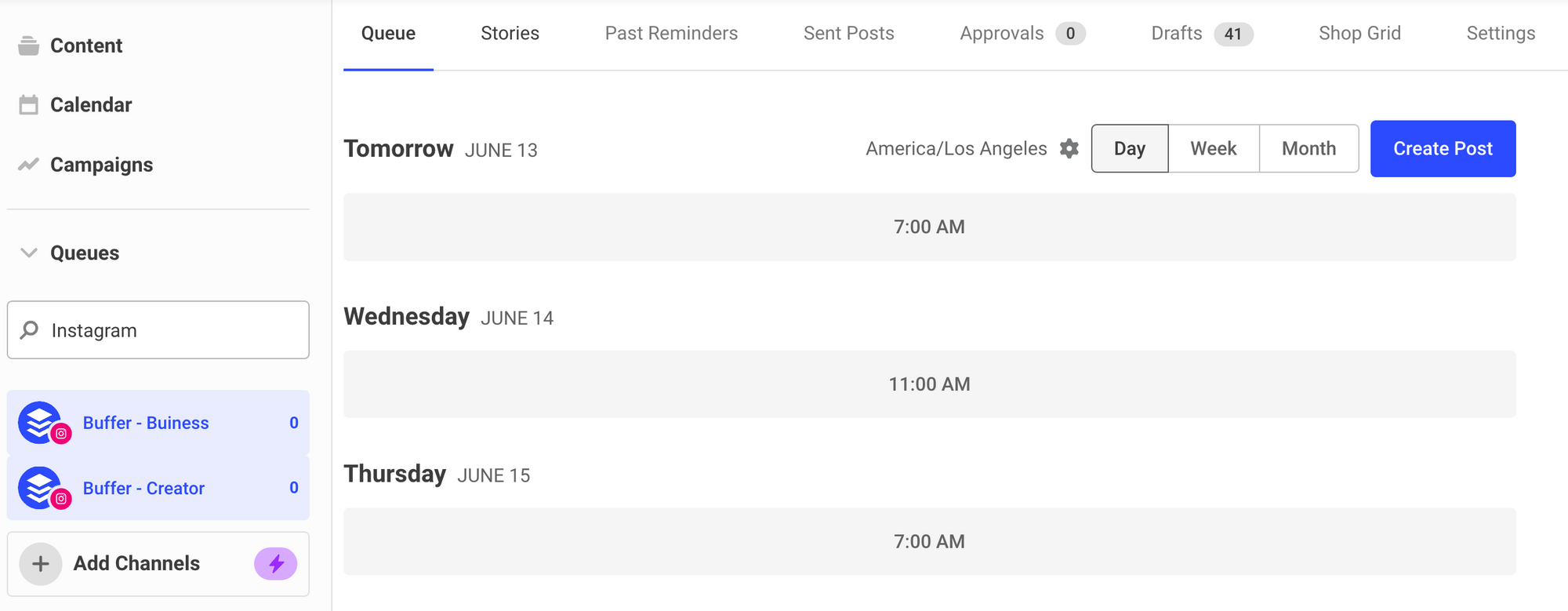Click the search magnifier icon
The height and width of the screenshot is (611, 1568).
coord(30,330)
